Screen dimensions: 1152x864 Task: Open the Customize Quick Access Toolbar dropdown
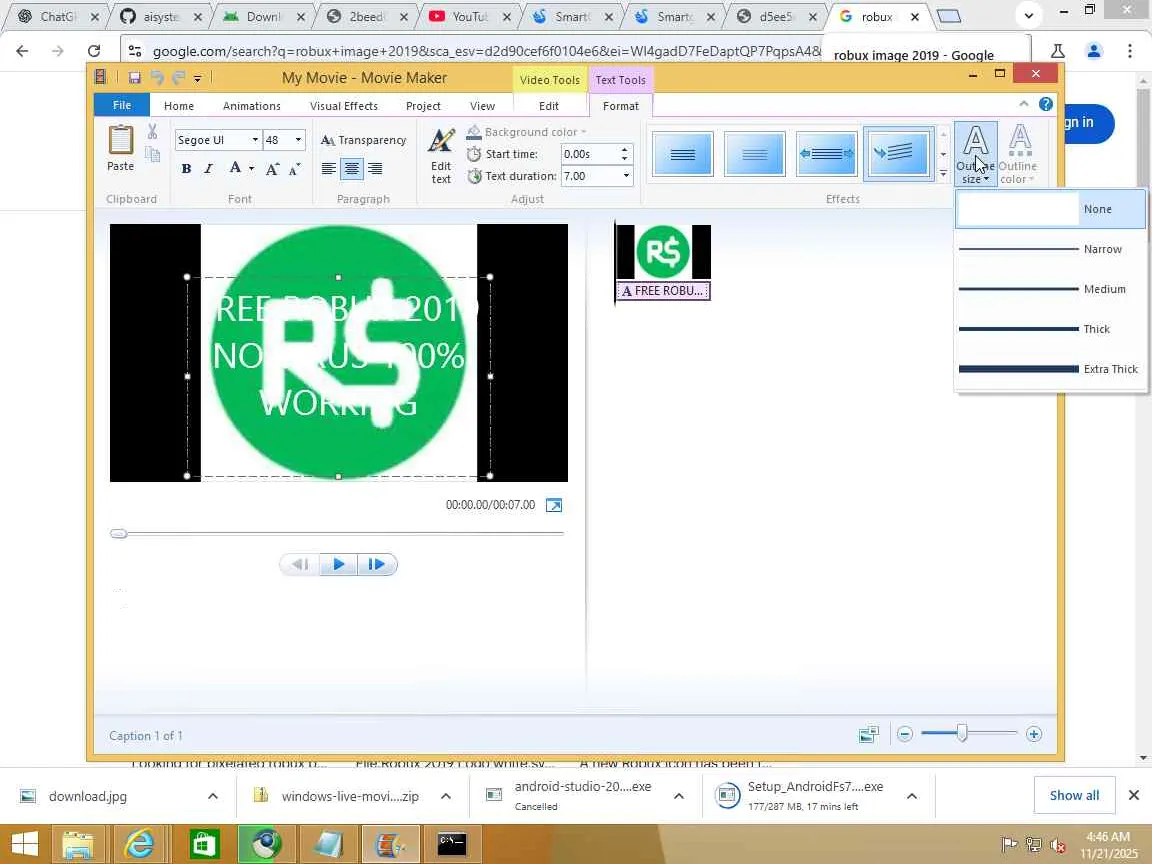[198, 78]
